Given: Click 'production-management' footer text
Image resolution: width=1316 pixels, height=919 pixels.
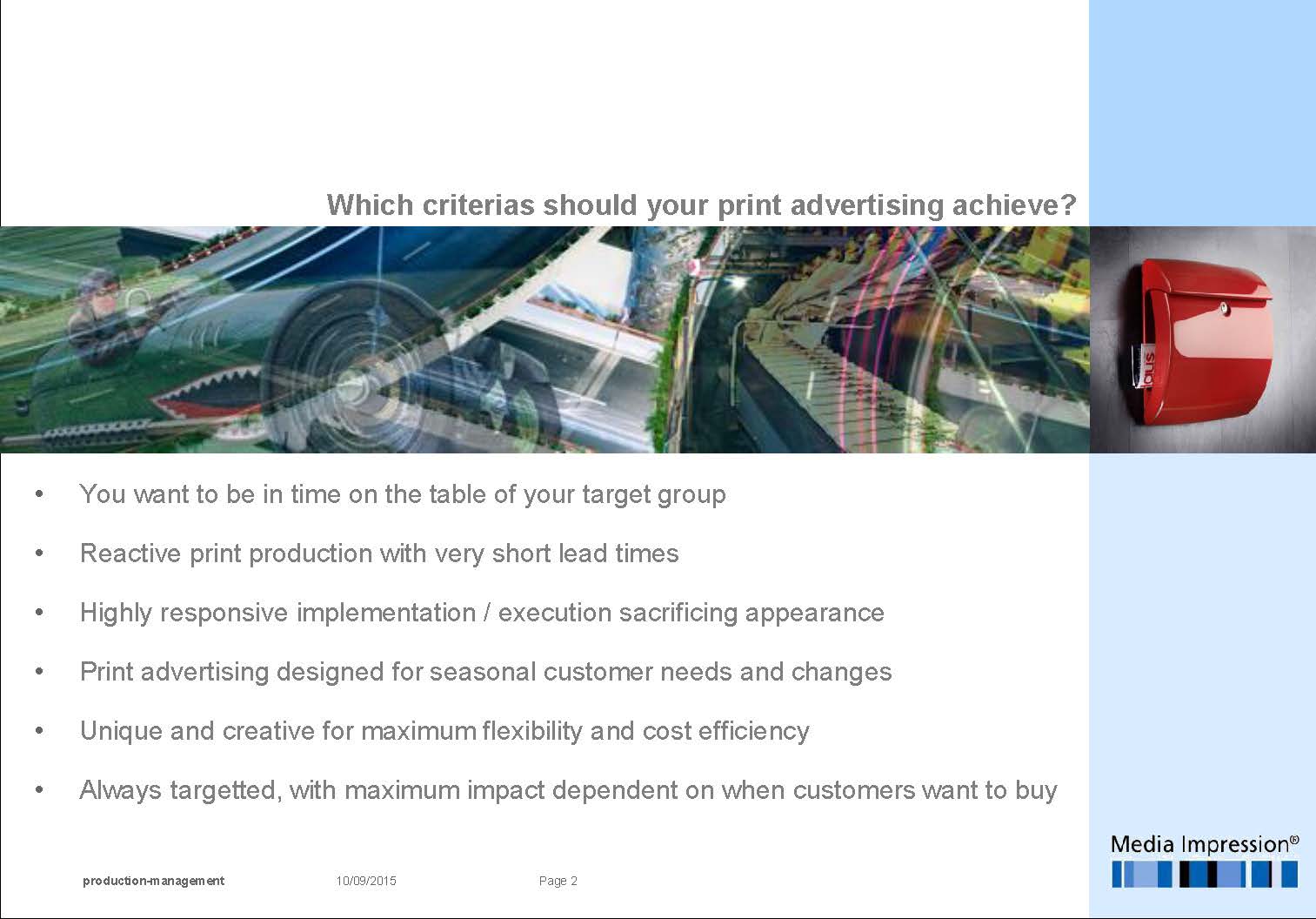Looking at the screenshot, I should click(x=153, y=881).
